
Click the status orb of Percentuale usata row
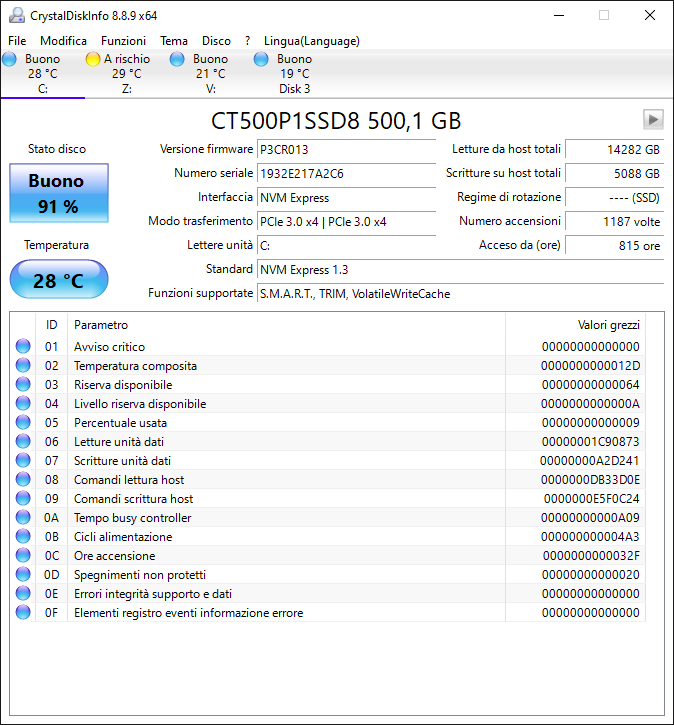(23, 422)
